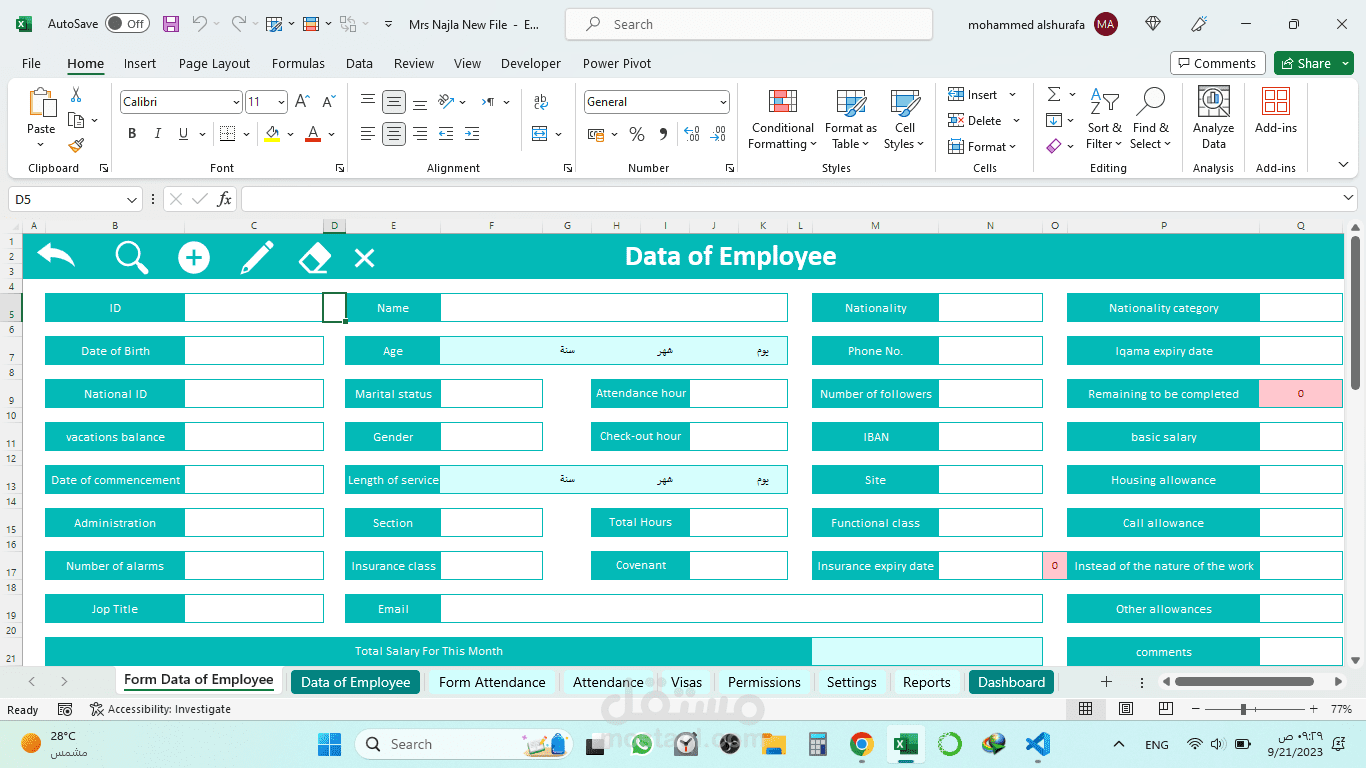Click the Format Painter brush icon
The height and width of the screenshot is (768, 1366).
click(x=76, y=145)
